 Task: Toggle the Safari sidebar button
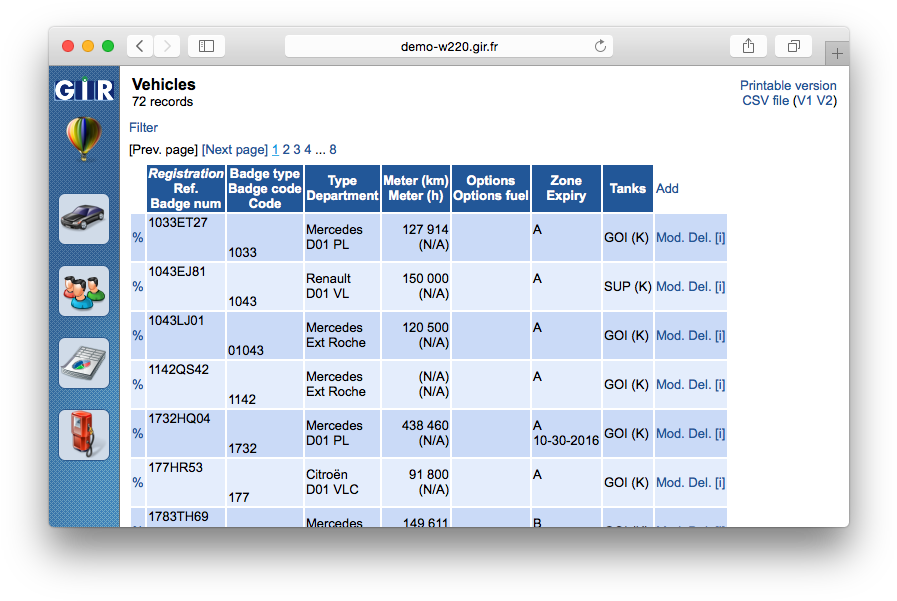point(206,46)
